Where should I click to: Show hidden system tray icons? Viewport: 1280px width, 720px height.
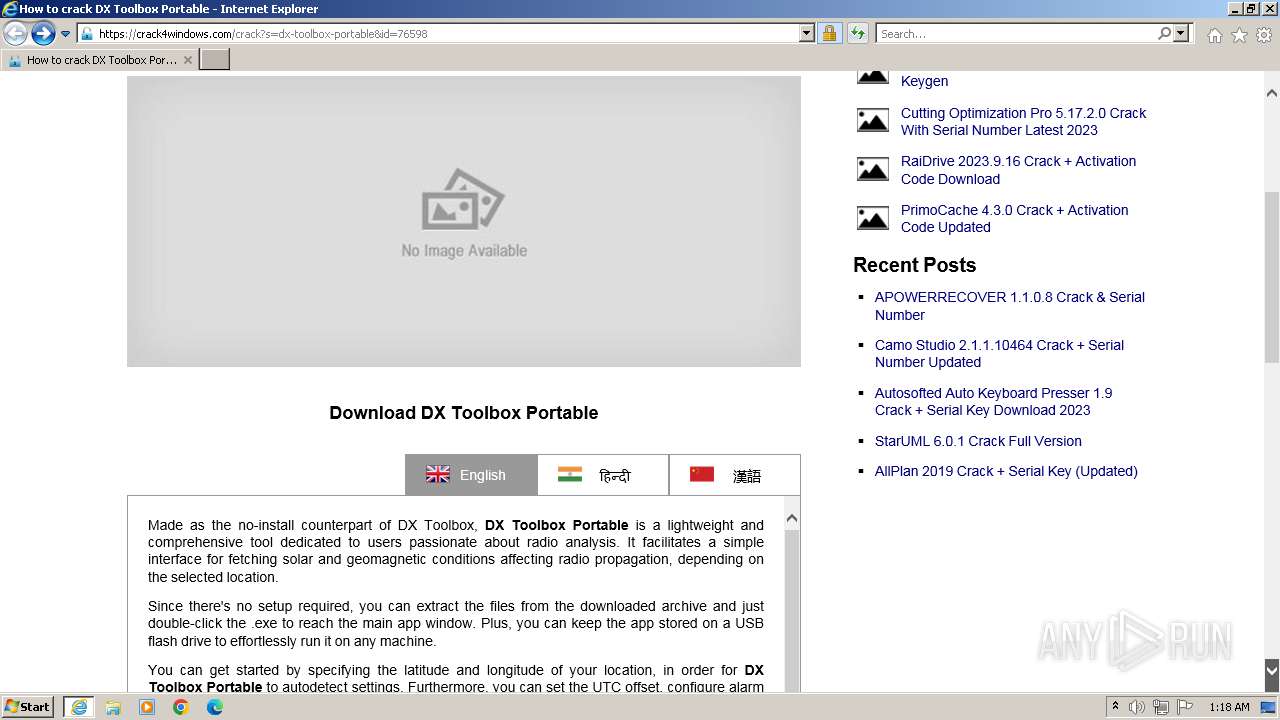1115,707
